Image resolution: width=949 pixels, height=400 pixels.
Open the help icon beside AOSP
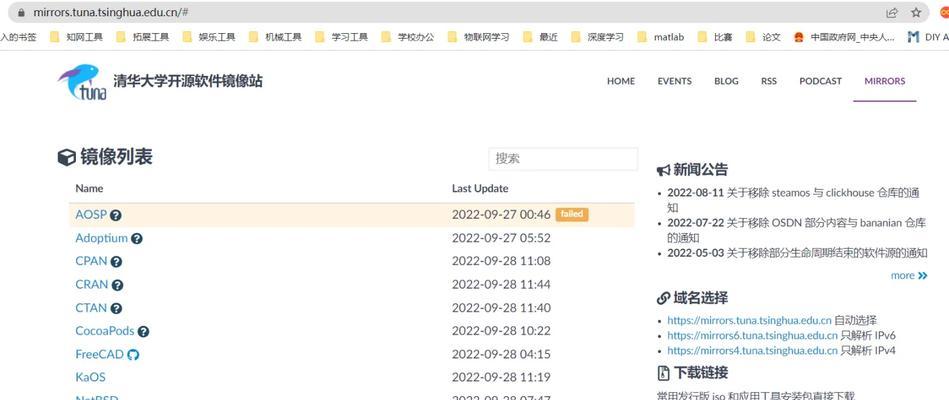(x=116, y=215)
